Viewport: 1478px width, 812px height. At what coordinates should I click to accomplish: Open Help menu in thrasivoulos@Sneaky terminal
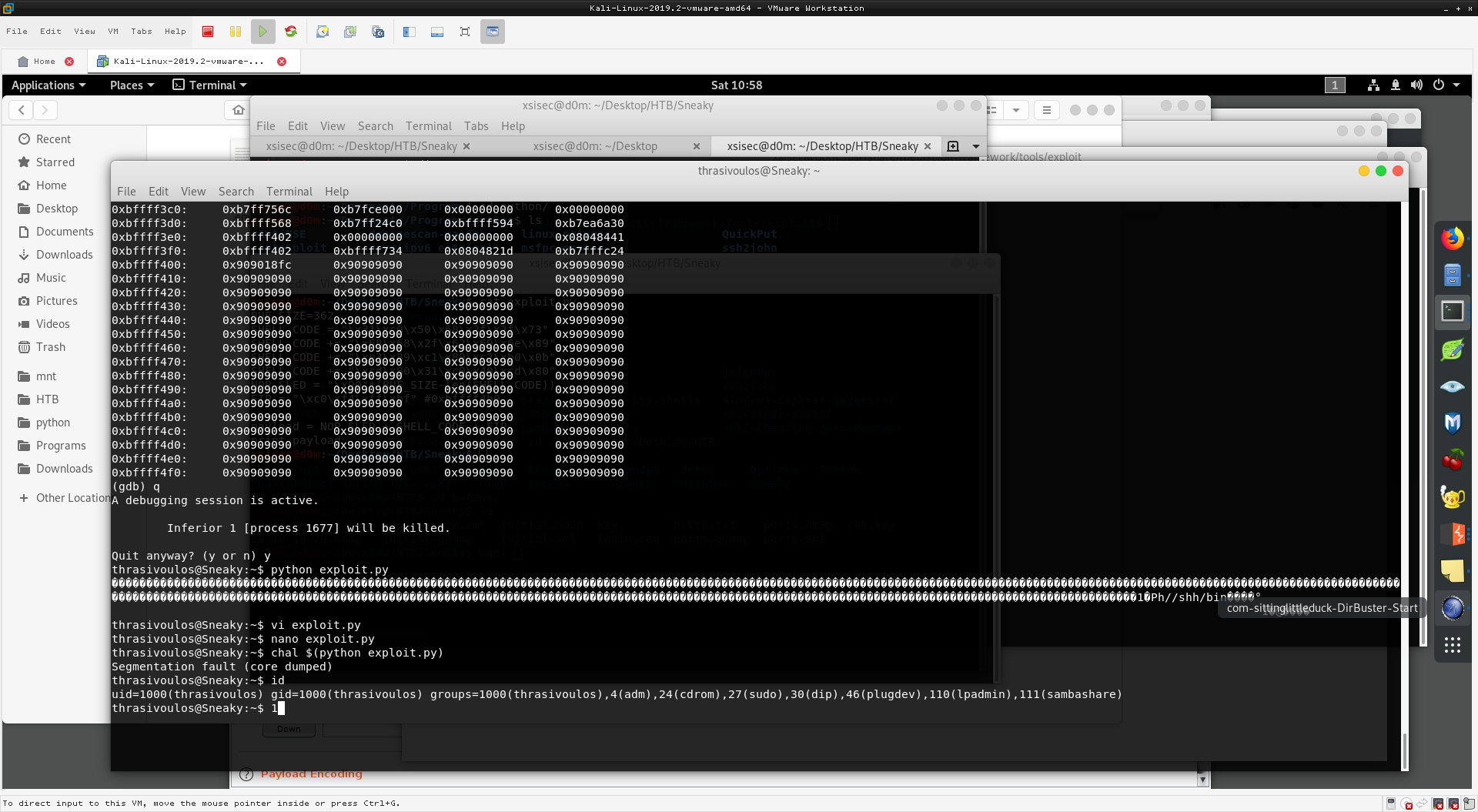[x=336, y=192]
